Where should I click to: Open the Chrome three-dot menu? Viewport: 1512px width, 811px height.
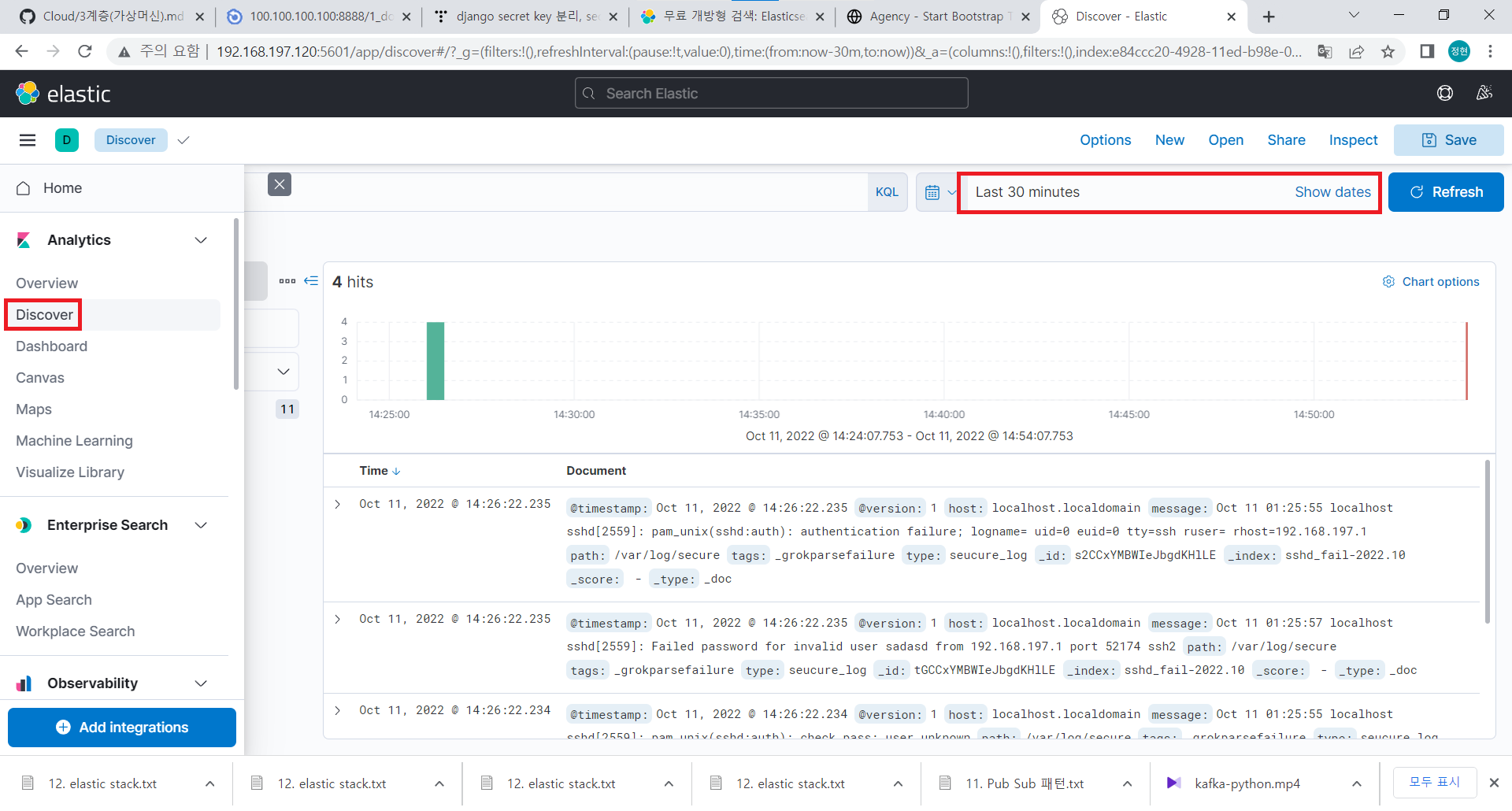tap(1490, 52)
